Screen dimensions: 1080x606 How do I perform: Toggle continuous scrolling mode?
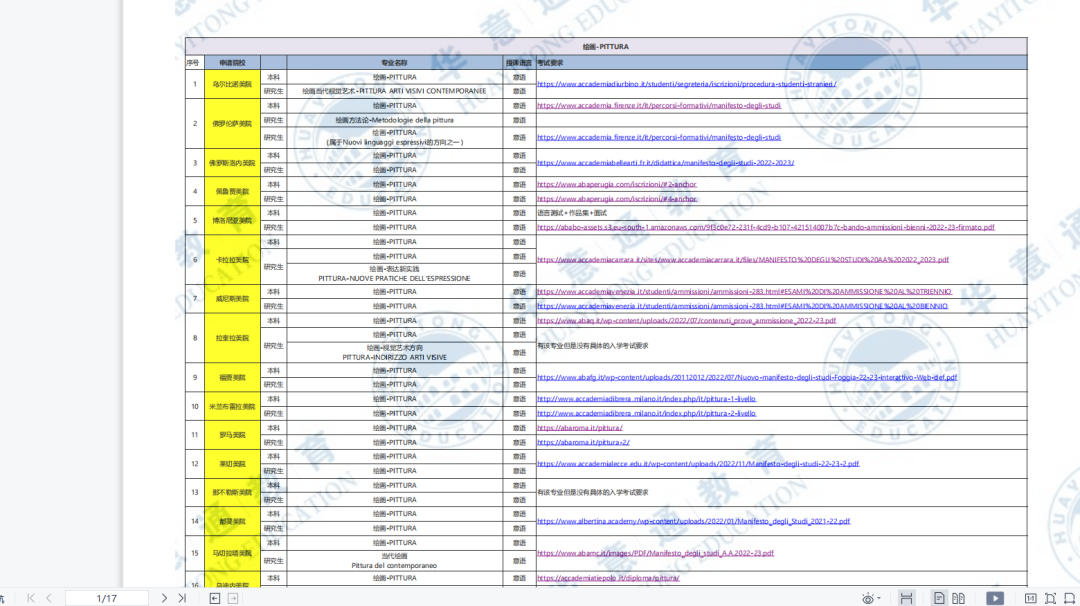coord(906,598)
